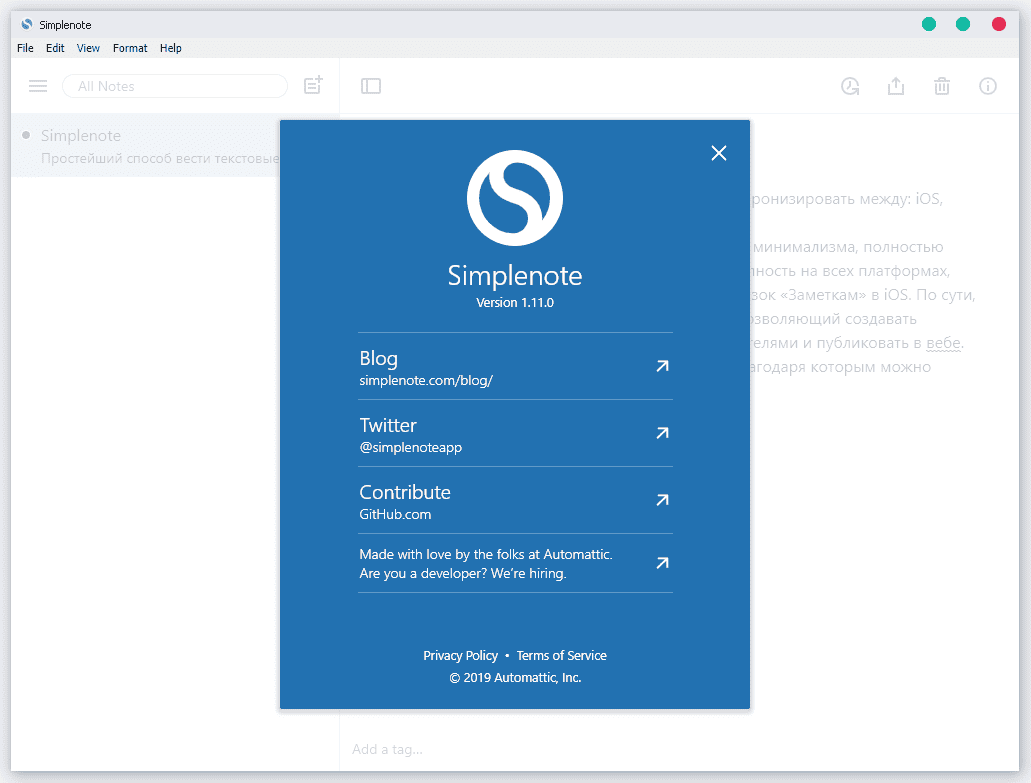Viewport: 1031px width, 783px height.
Task: Click the All Notes search field
Action: click(x=175, y=86)
